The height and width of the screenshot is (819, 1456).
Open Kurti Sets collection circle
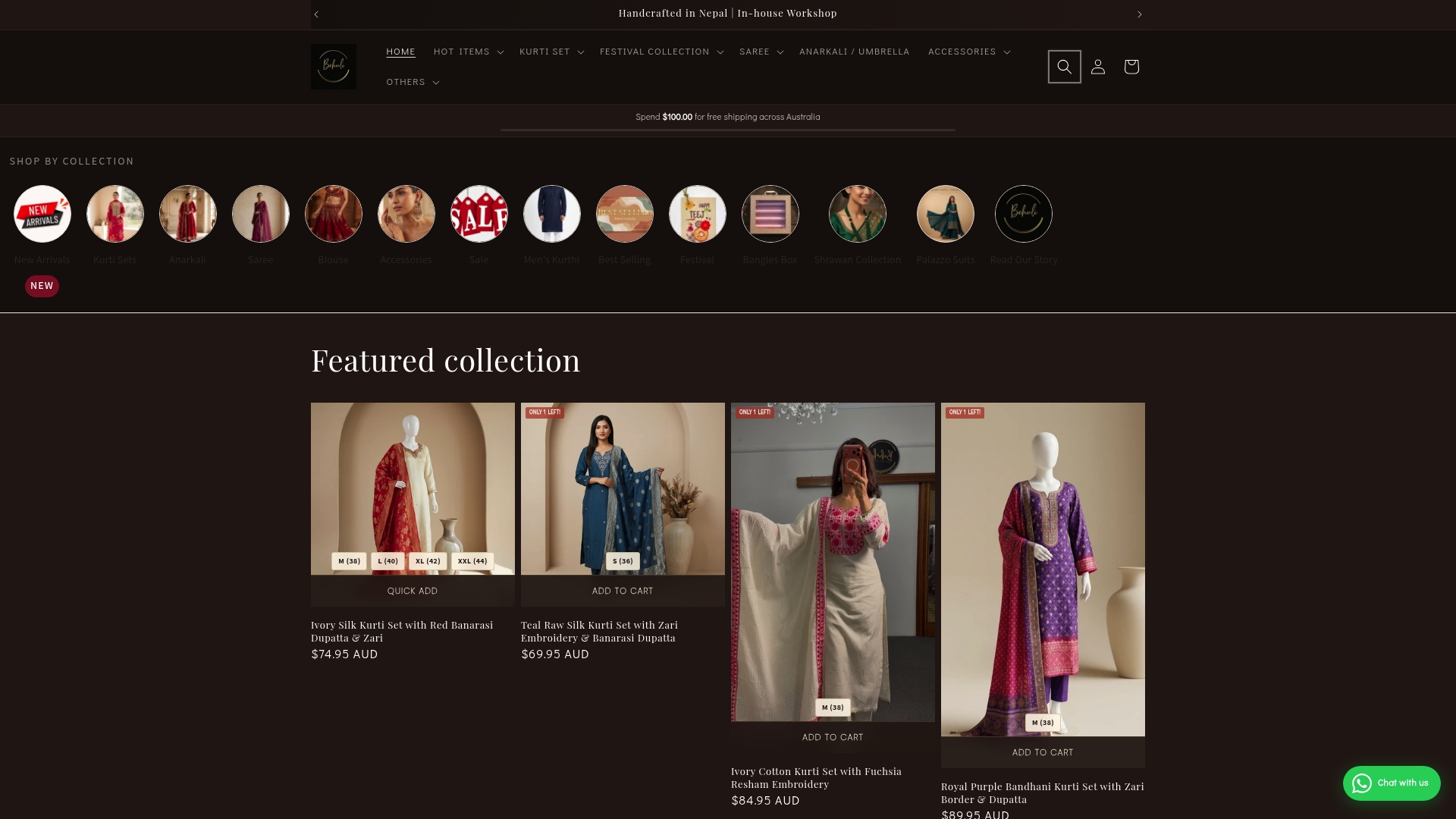point(115,214)
